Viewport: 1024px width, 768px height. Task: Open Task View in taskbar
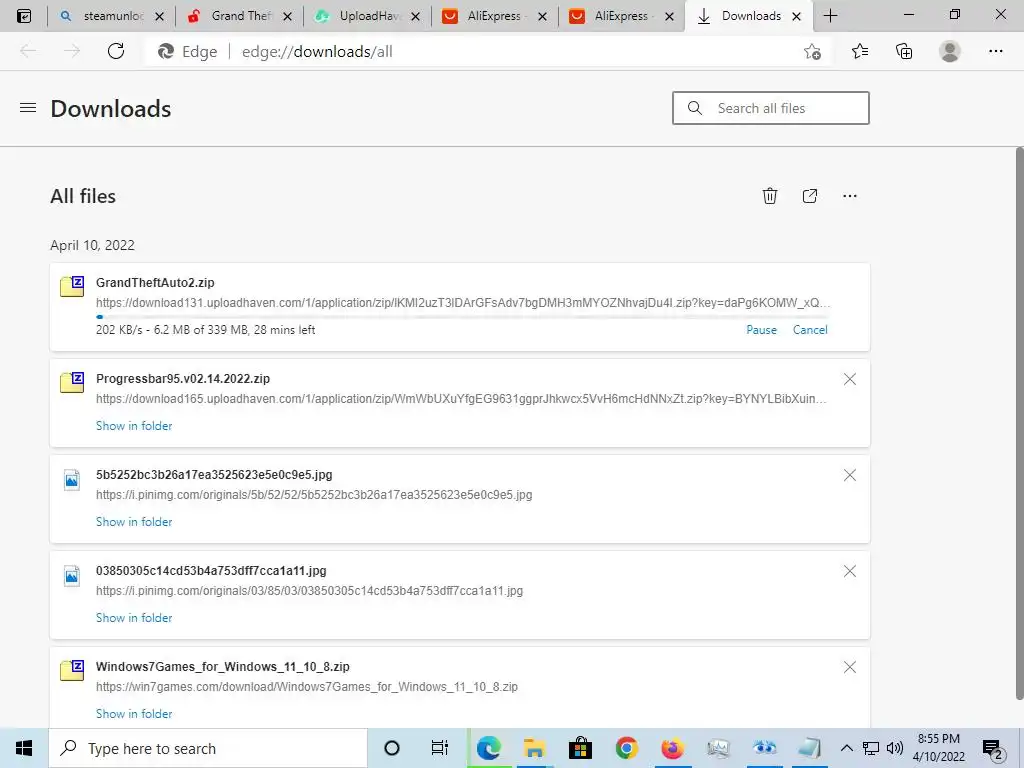[x=440, y=748]
